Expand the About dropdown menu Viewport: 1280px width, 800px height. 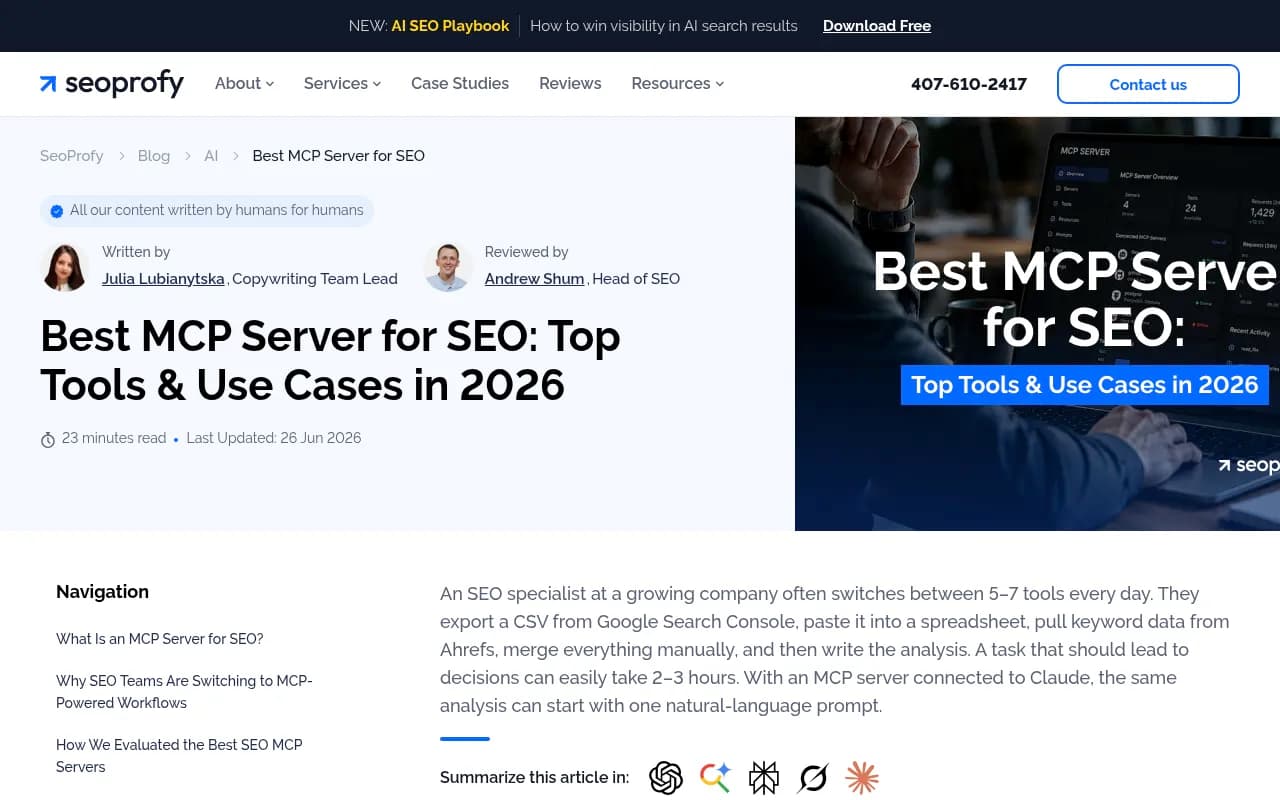coord(244,84)
